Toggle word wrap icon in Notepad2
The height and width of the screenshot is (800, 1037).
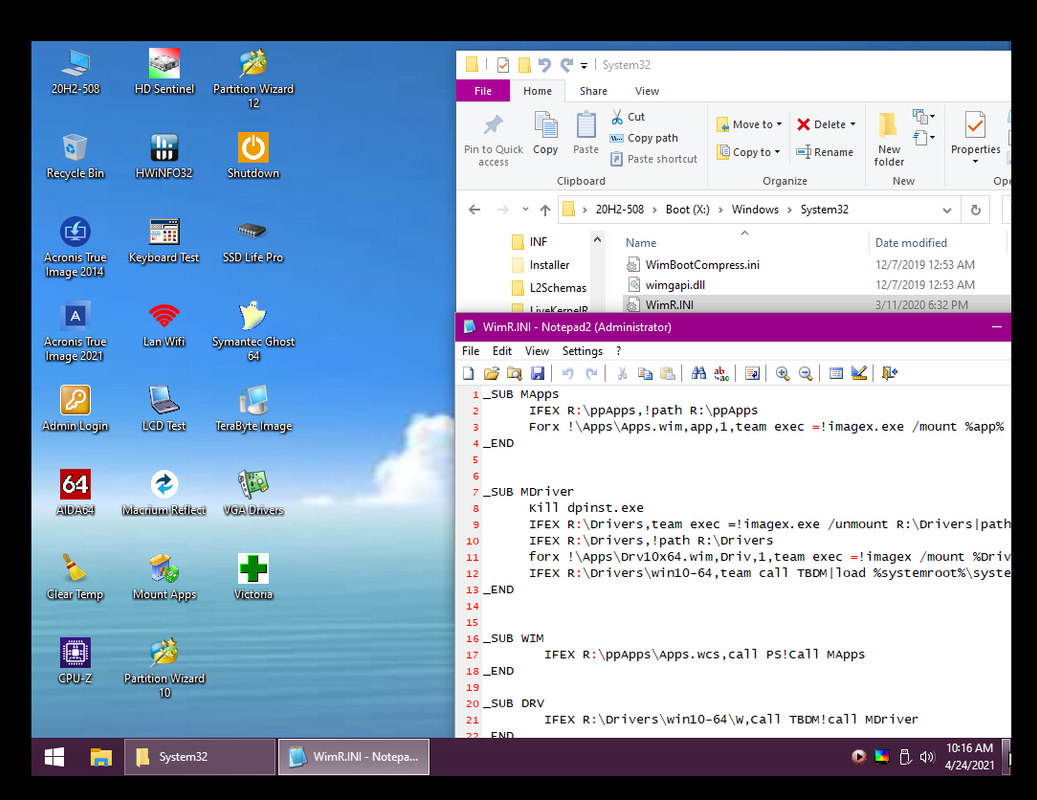pyautogui.click(x=752, y=374)
